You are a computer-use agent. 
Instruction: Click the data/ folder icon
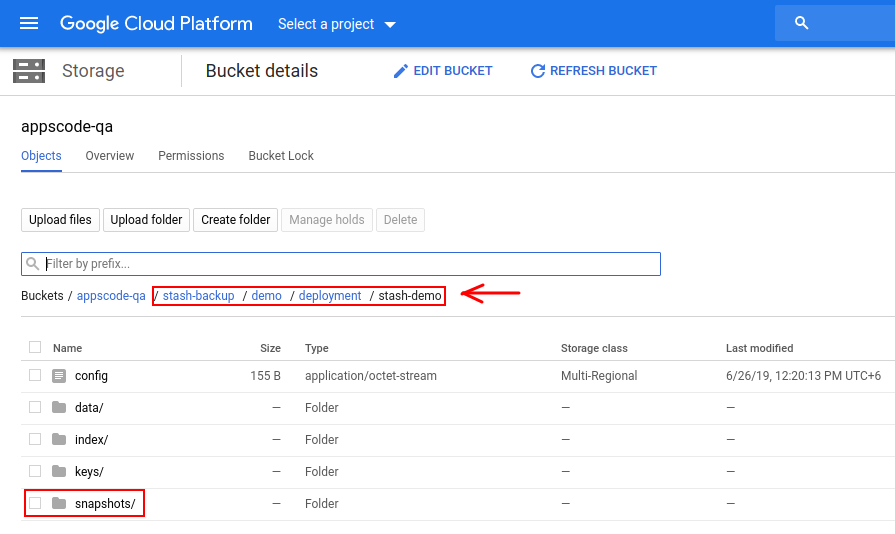click(59, 408)
